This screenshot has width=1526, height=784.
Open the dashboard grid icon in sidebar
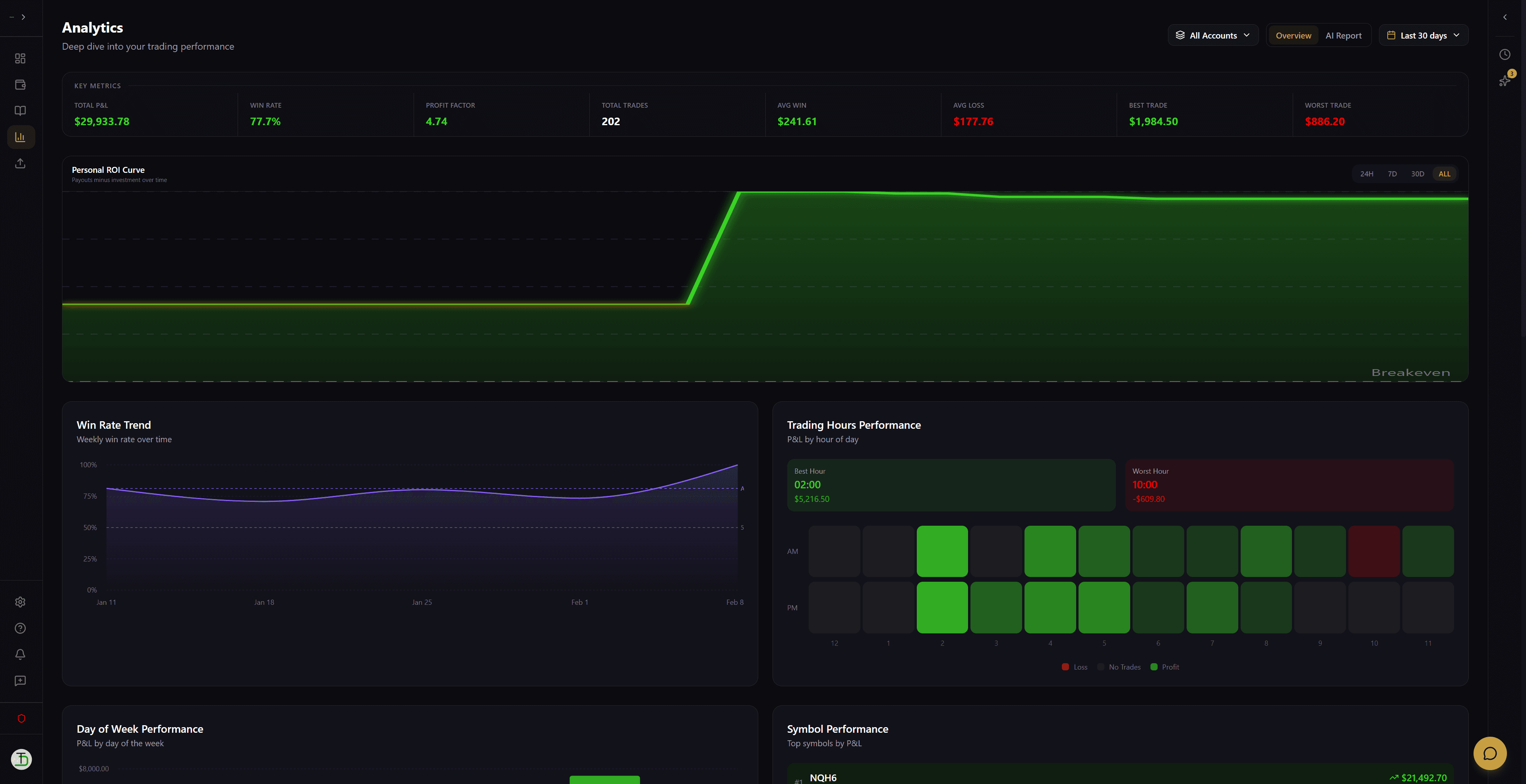[x=20, y=58]
